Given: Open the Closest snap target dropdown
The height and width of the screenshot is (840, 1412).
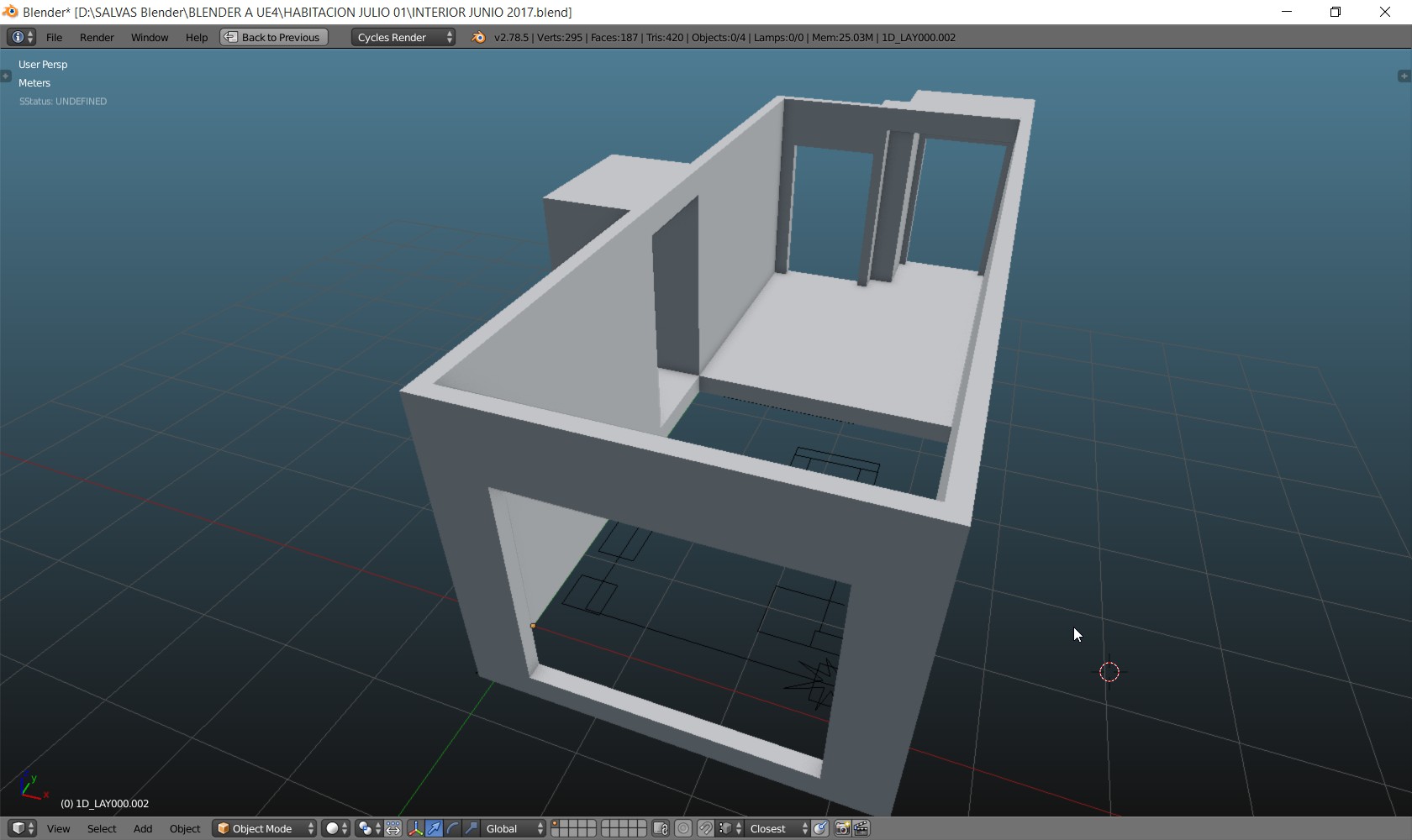Looking at the screenshot, I should (777, 828).
